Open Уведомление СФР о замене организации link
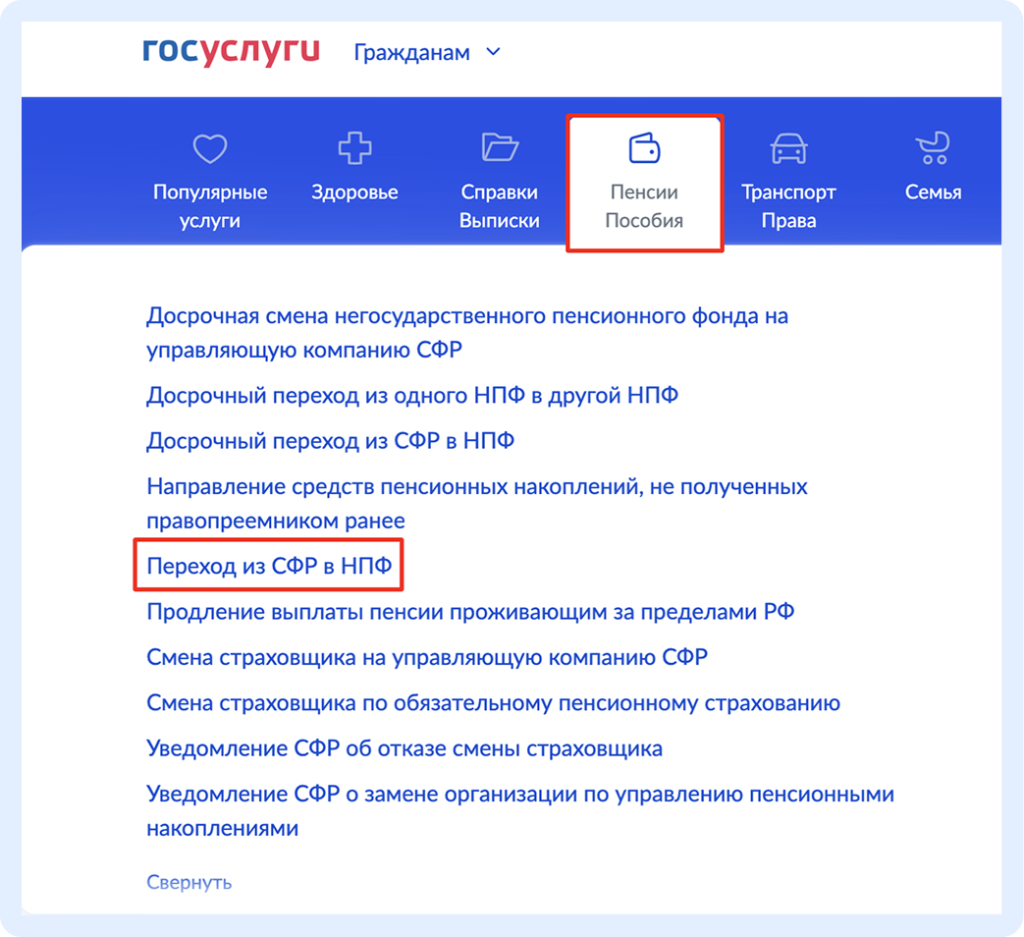 click(x=520, y=811)
